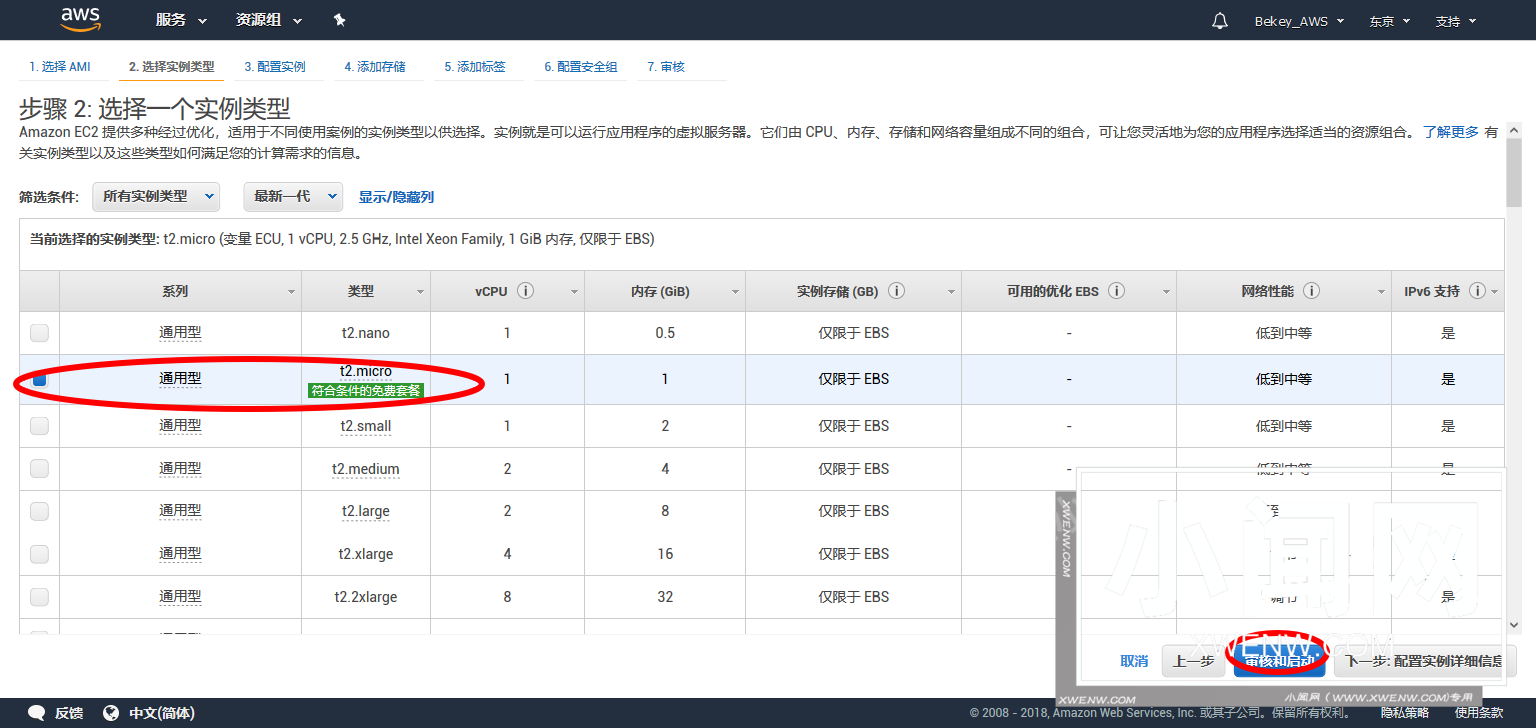Click the vCPU value 8 cell
This screenshot has height=728, width=1536.
pyautogui.click(x=507, y=597)
